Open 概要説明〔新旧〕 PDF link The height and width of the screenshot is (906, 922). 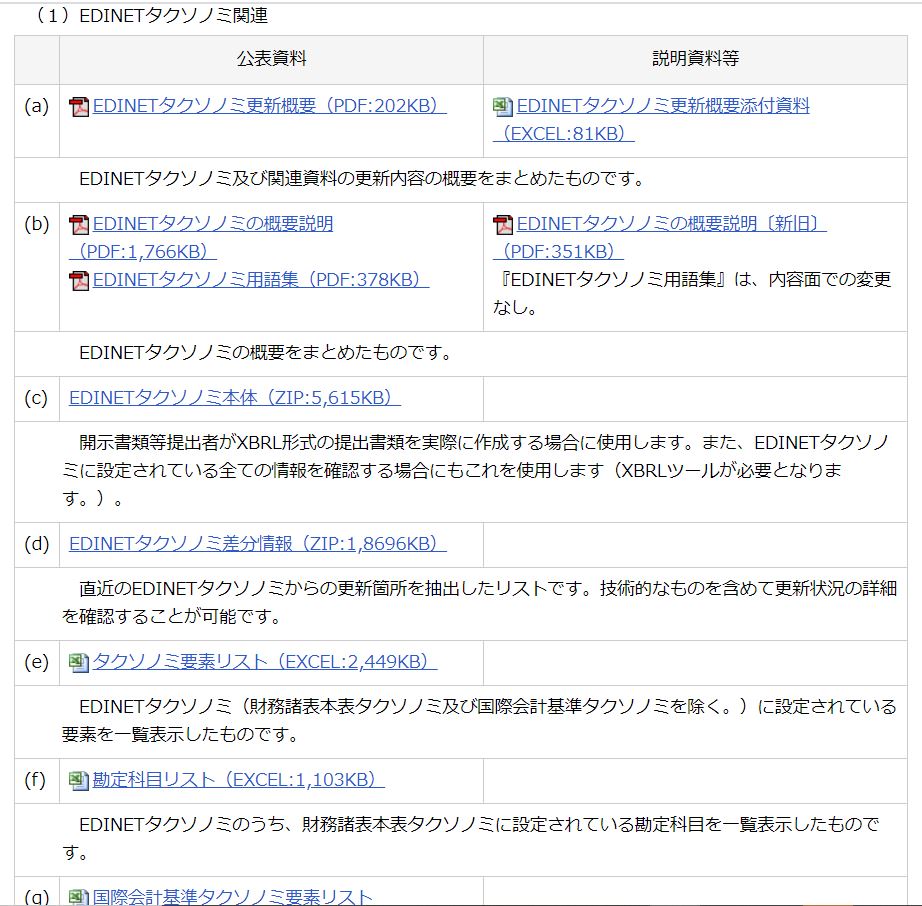(660, 238)
